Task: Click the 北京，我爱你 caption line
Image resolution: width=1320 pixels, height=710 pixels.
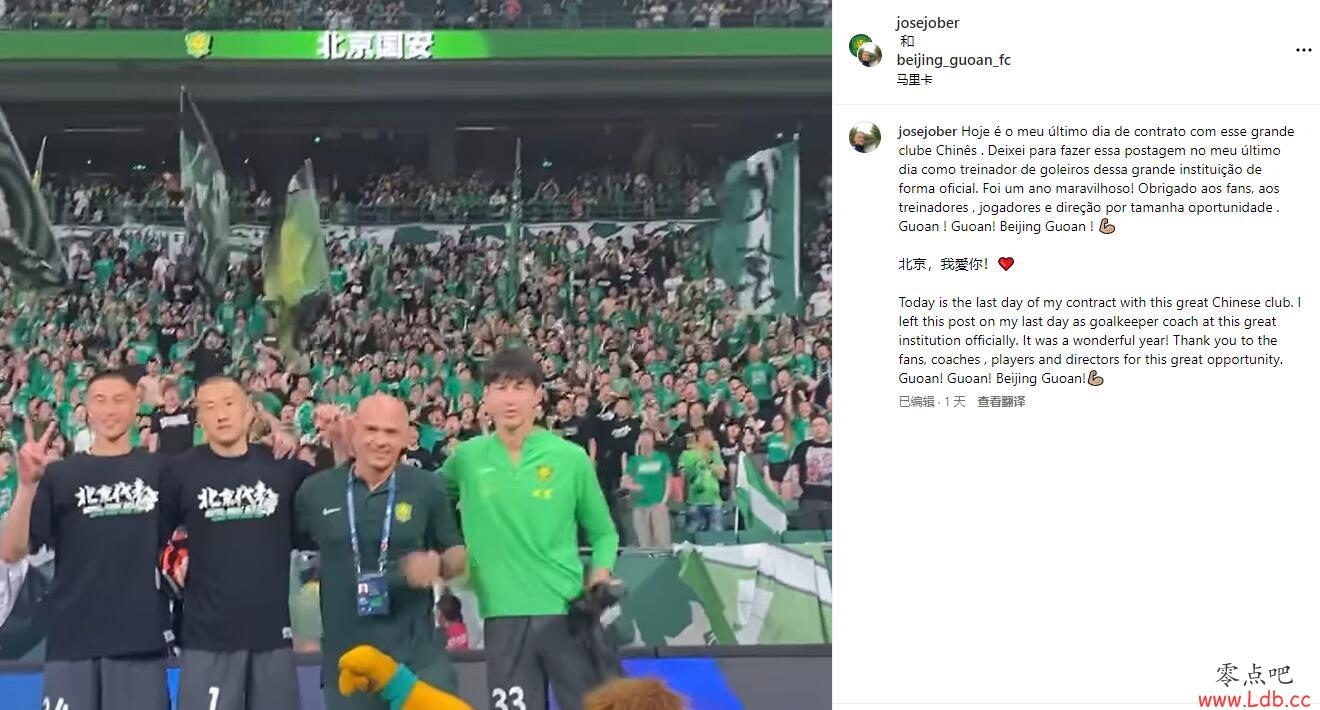Action: point(944,264)
